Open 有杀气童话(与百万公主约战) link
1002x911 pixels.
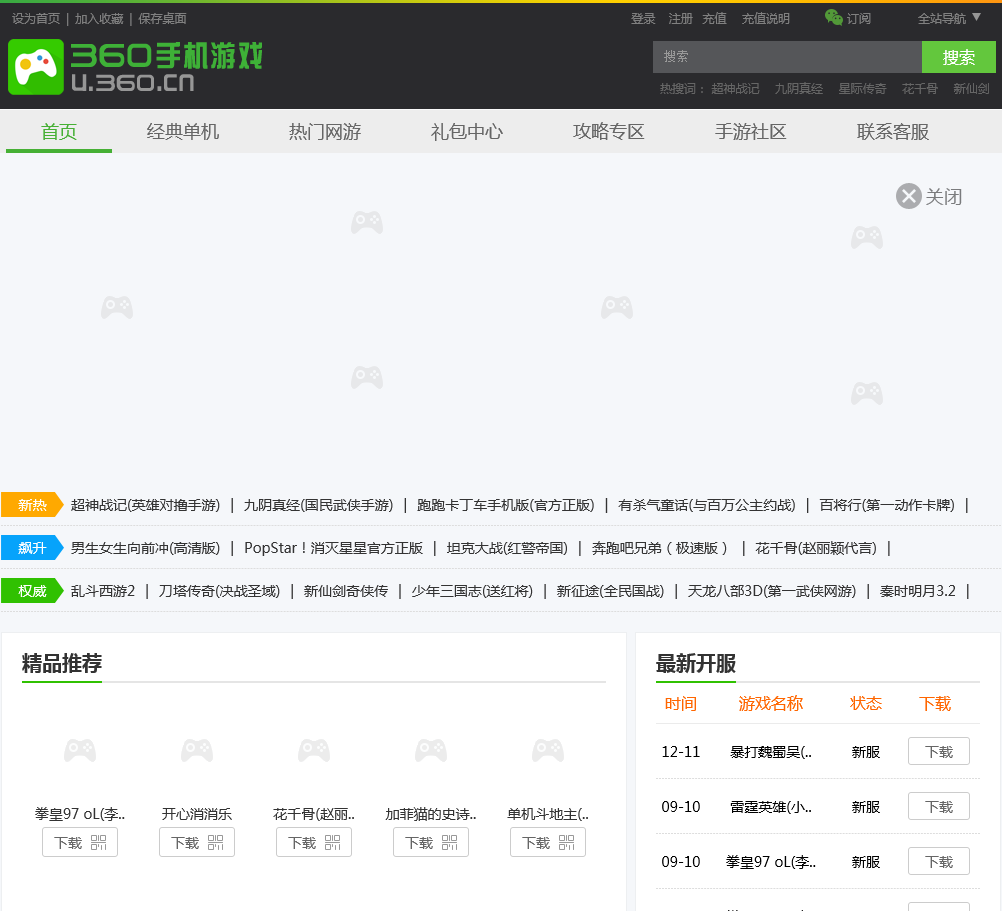click(707, 505)
